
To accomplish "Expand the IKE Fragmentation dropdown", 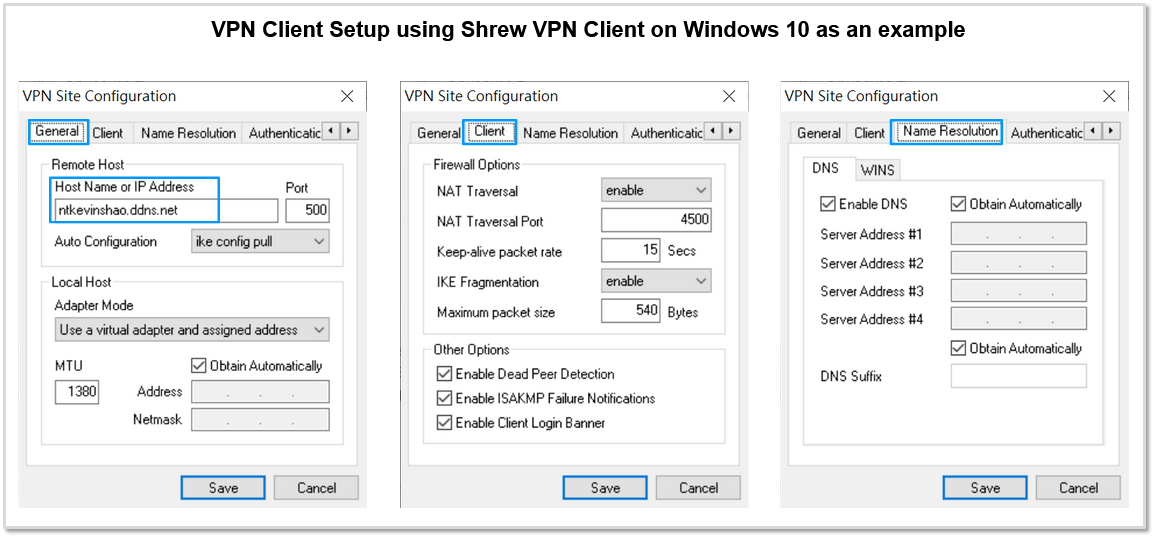I will pos(656,282).
